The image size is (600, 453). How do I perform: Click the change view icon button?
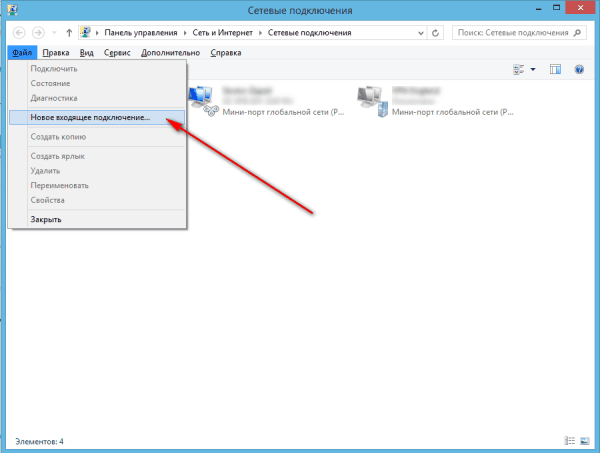point(518,69)
